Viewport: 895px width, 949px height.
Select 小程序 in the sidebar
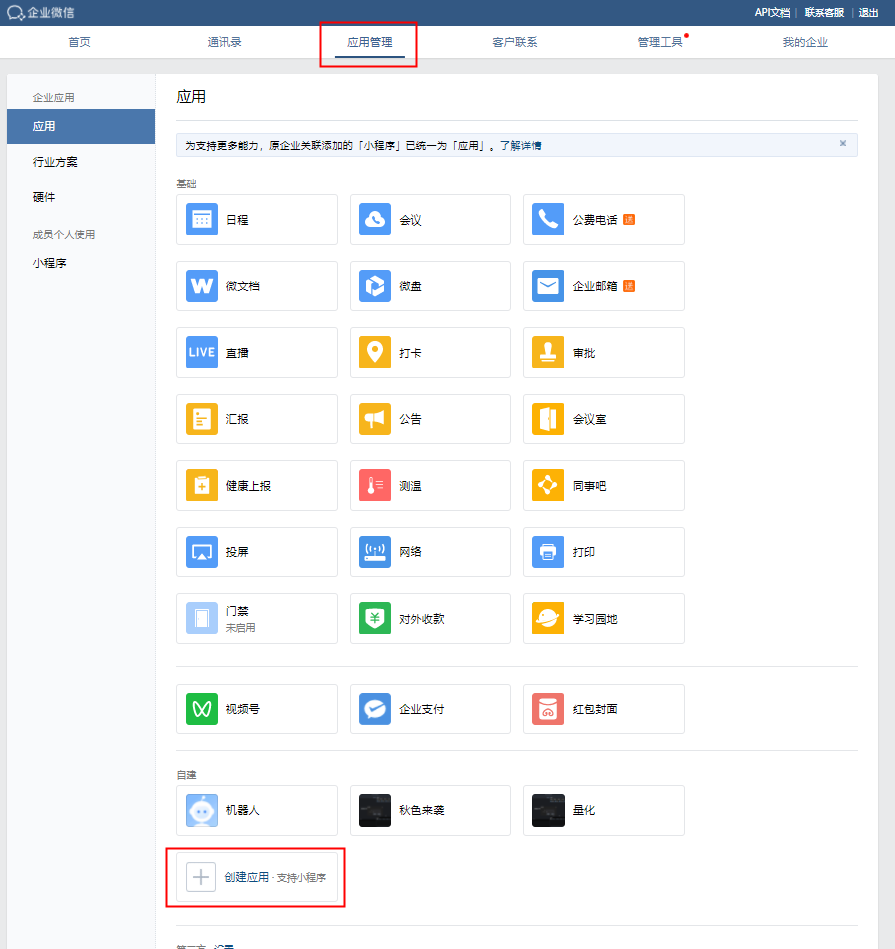50,263
